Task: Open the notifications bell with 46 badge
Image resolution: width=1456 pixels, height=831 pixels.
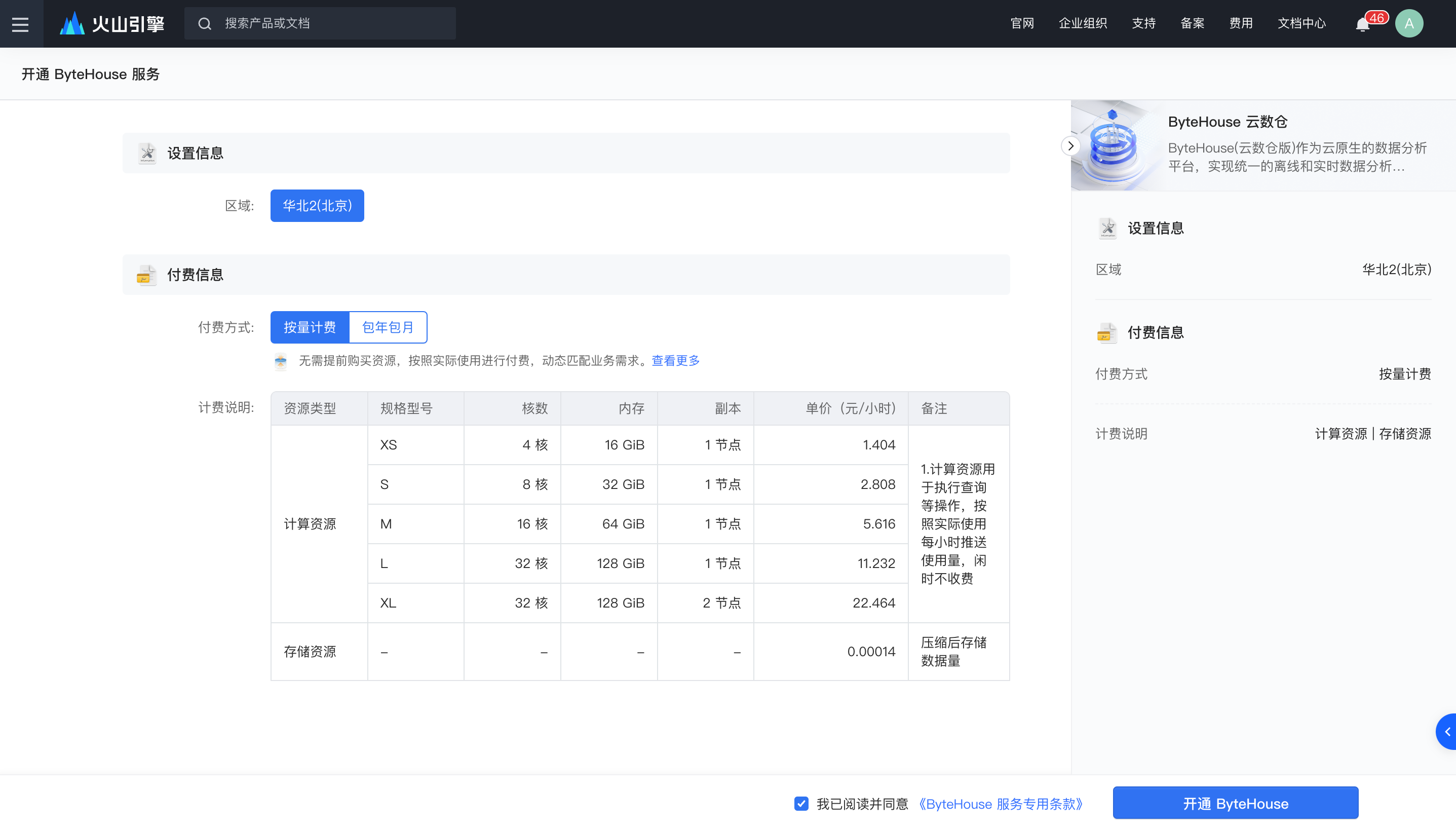Action: coord(1362,24)
